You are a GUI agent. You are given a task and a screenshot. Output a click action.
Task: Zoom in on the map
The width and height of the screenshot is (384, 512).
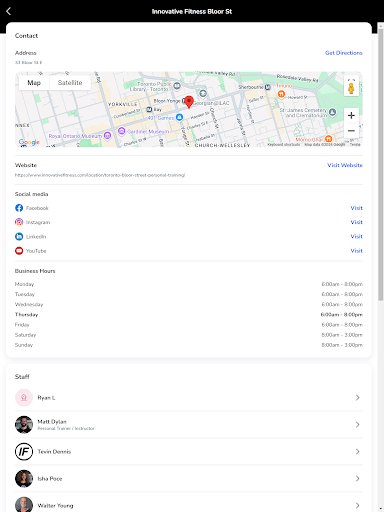(x=351, y=116)
